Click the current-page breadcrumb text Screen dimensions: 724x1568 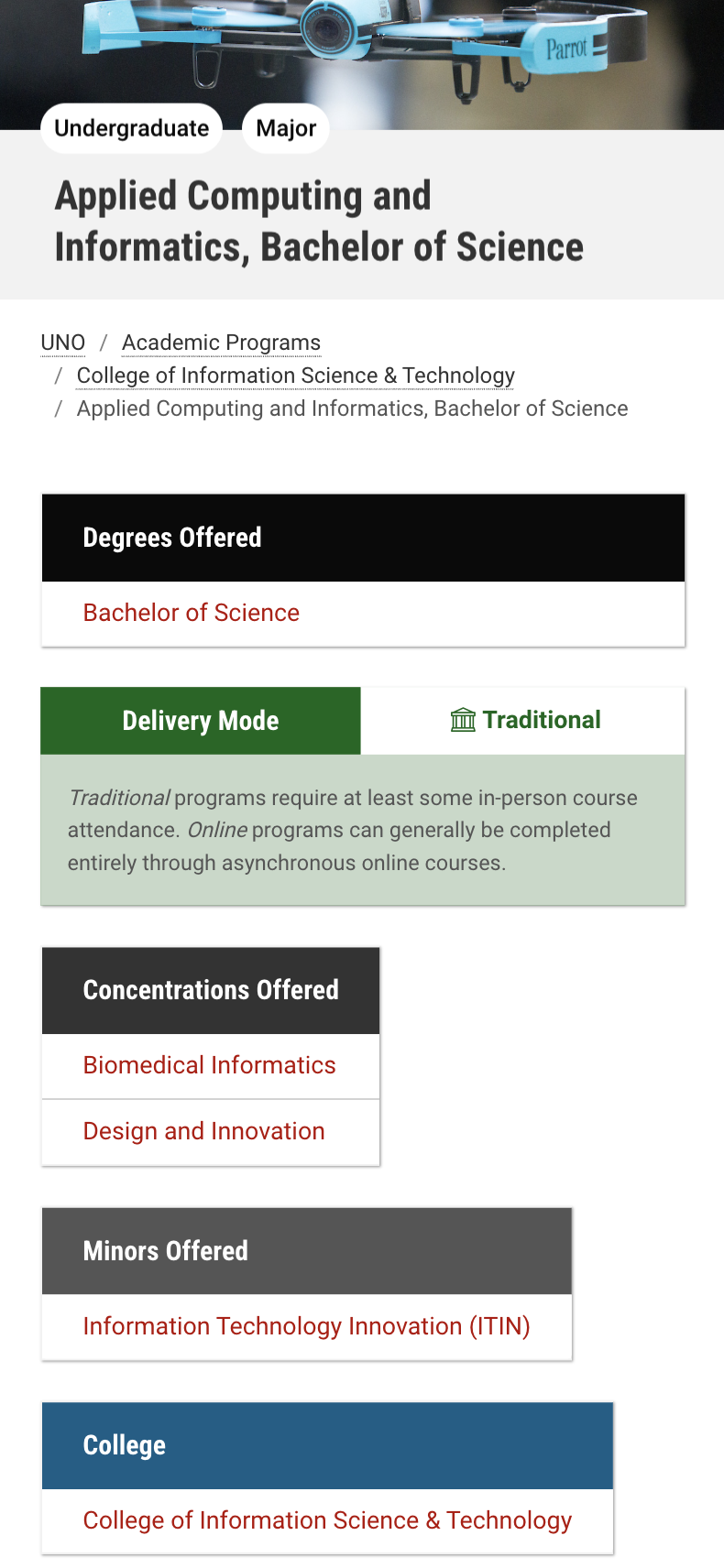click(x=352, y=408)
